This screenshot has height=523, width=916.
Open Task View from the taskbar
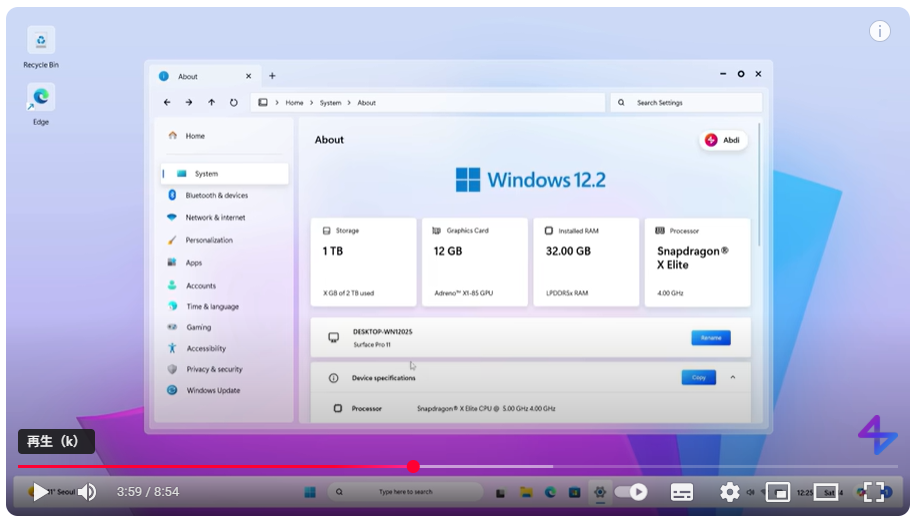click(x=501, y=493)
